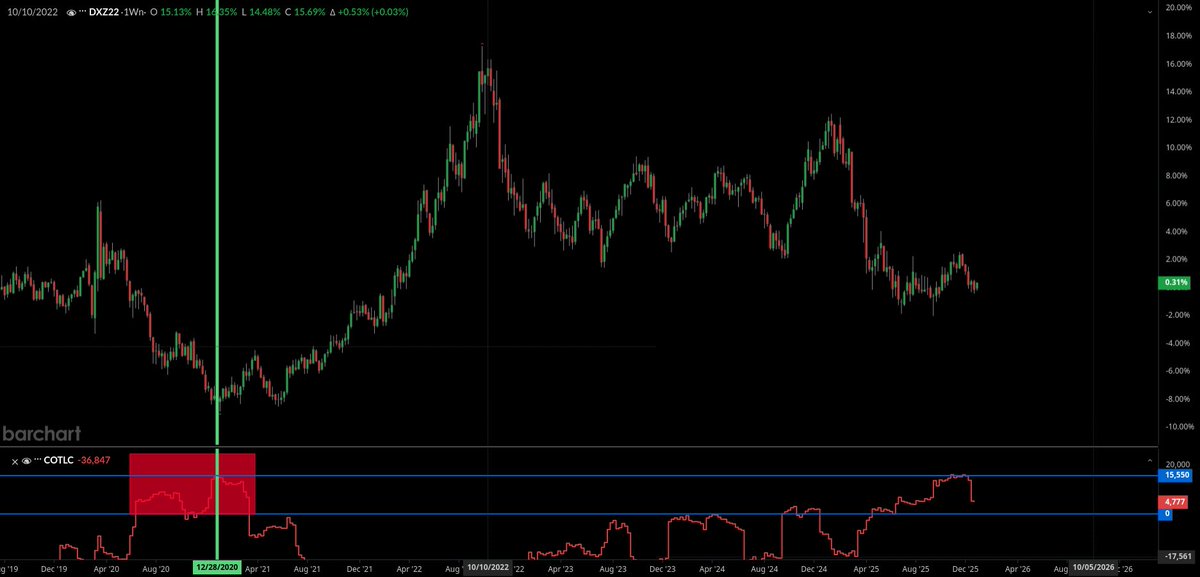Remove the COTLC study with the X
This screenshot has height=577, width=1200.
[14, 461]
